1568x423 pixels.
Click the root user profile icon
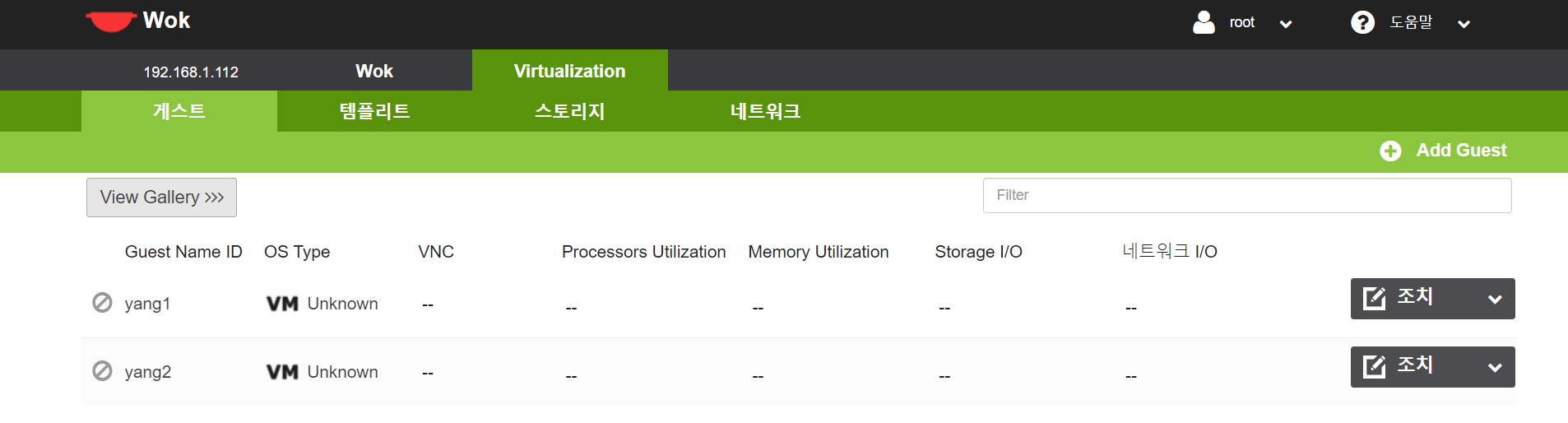point(1204,22)
